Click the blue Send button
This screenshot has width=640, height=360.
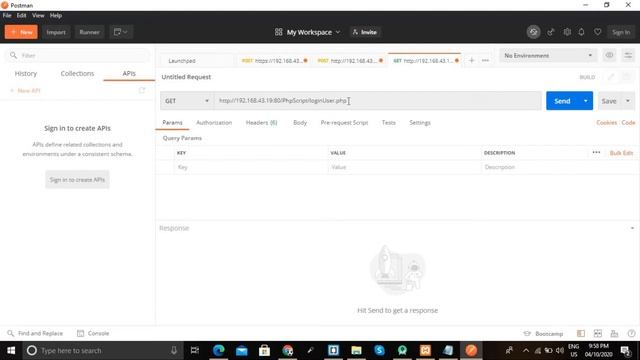562,101
